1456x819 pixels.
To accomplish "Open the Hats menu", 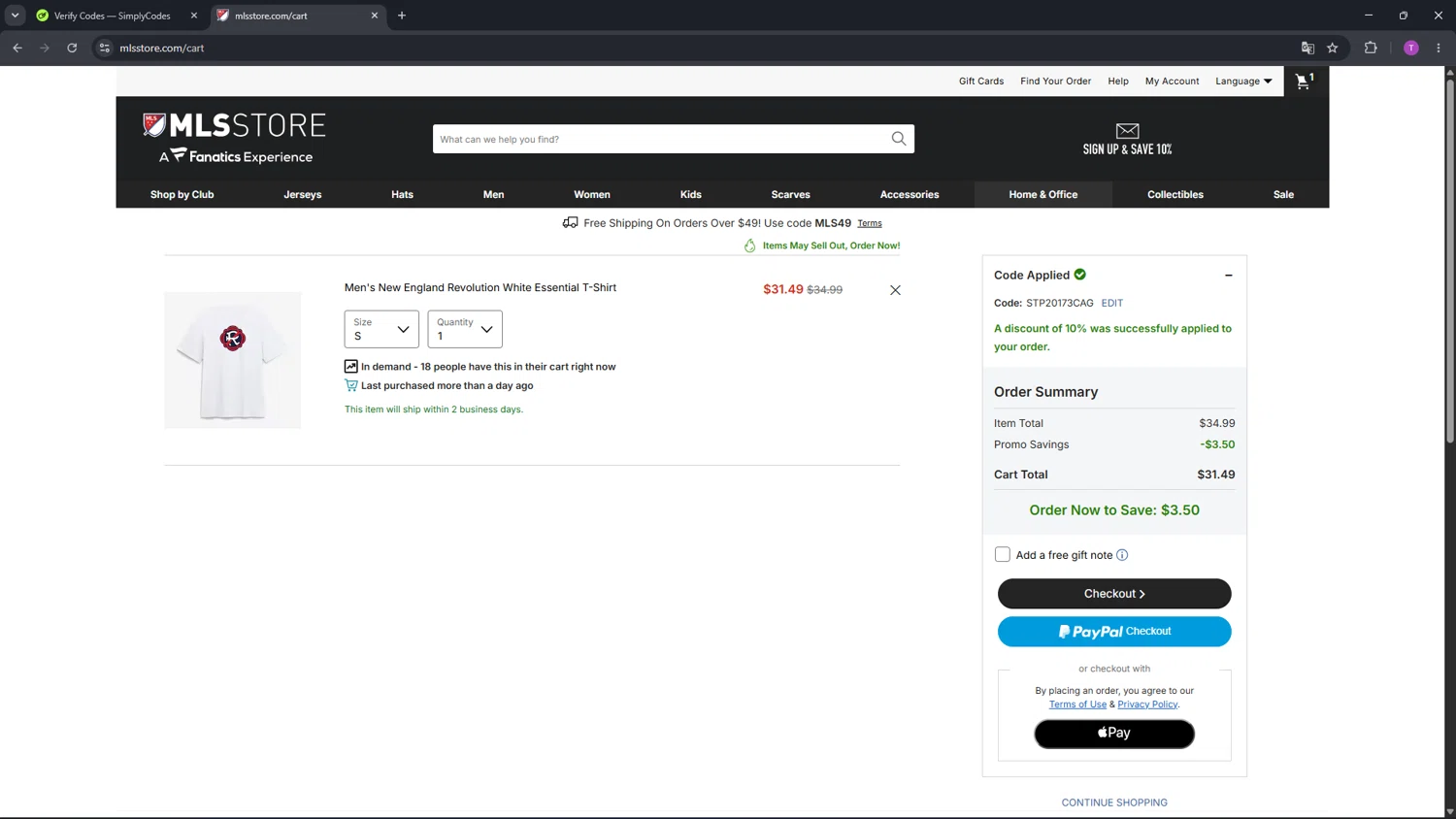I will (x=402, y=194).
